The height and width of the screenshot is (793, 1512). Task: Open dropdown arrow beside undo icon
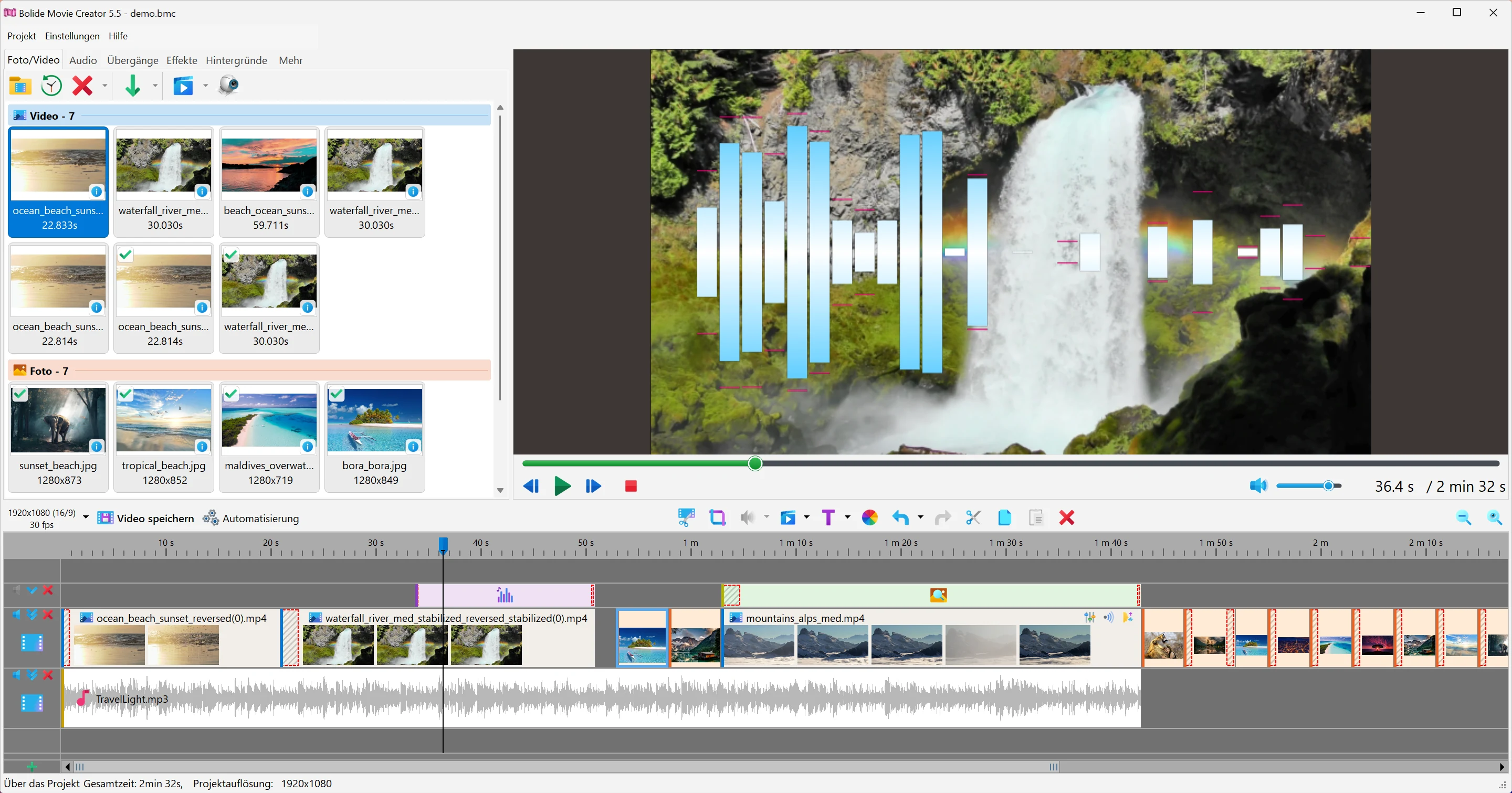920,517
